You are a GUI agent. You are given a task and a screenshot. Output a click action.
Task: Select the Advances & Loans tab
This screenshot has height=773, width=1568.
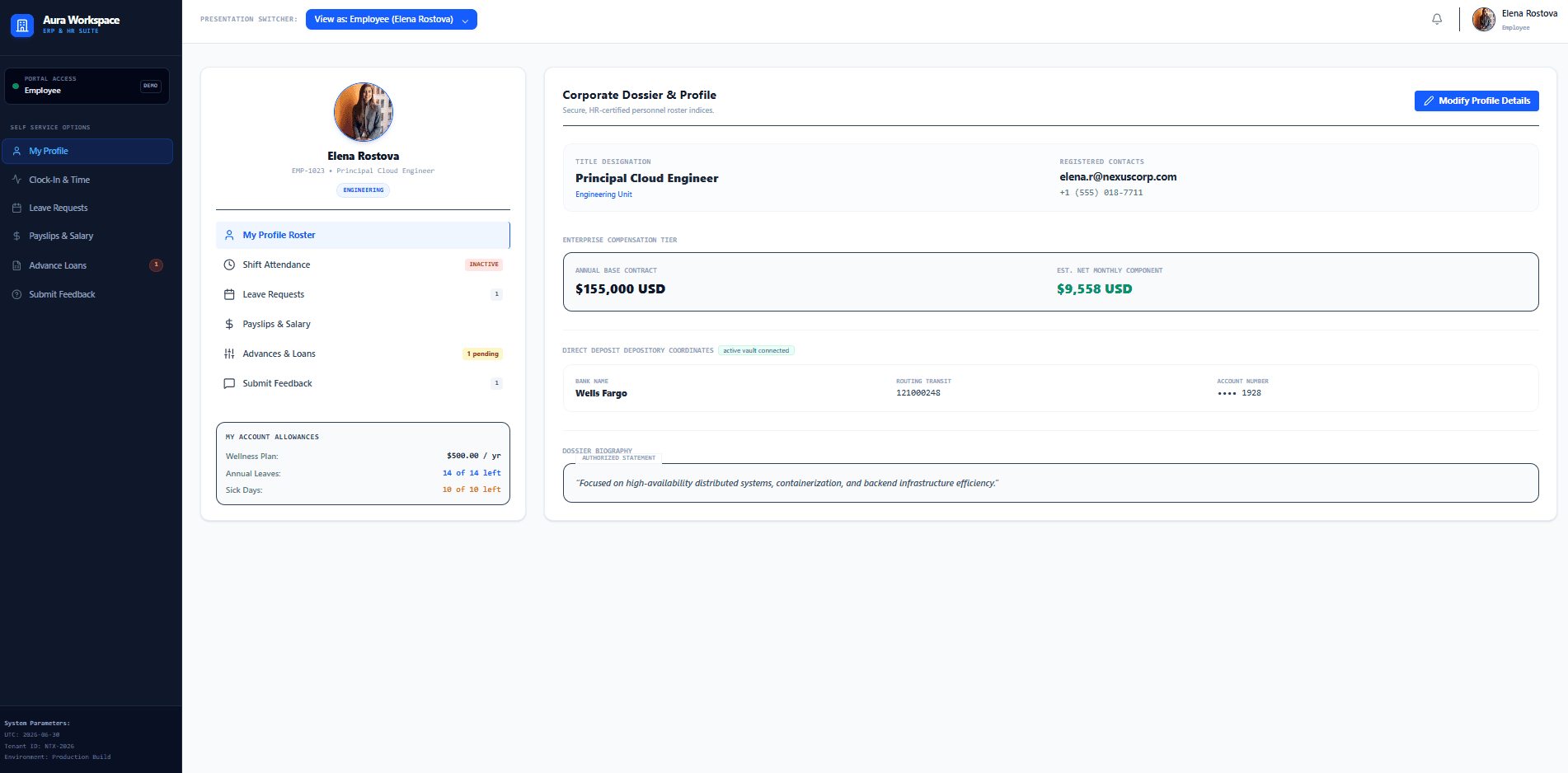coord(363,354)
